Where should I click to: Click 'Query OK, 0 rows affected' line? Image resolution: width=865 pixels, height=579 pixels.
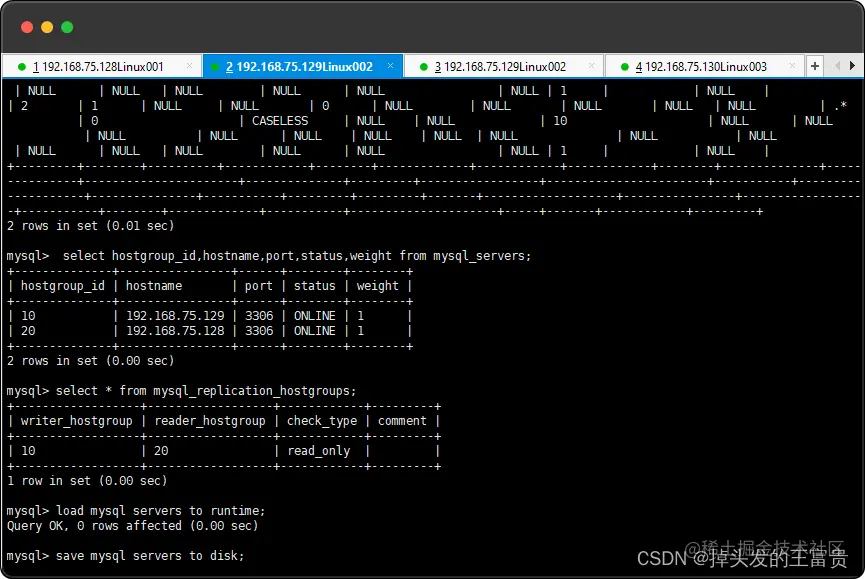(132, 526)
